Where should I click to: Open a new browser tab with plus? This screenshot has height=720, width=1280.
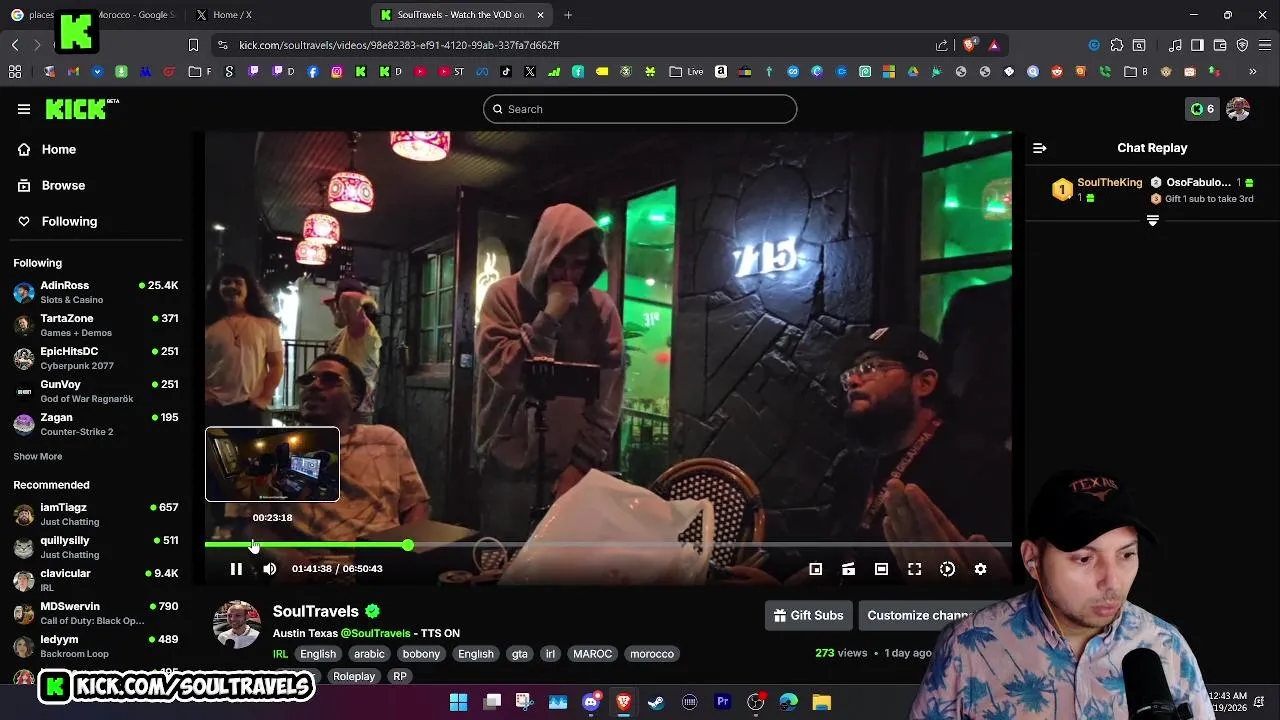568,15
